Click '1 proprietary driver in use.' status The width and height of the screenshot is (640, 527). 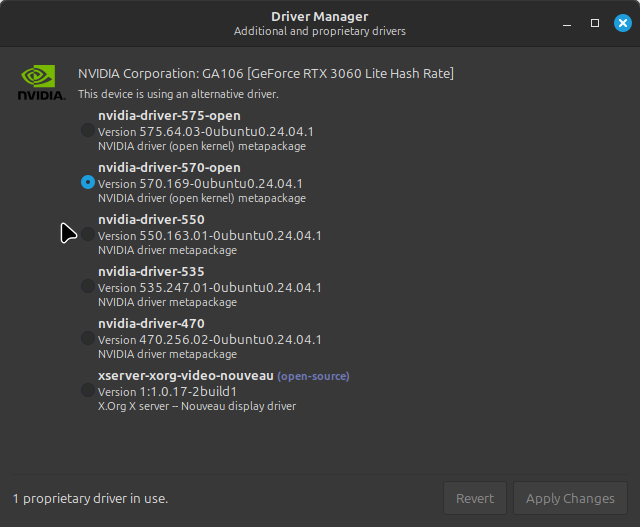point(90,499)
